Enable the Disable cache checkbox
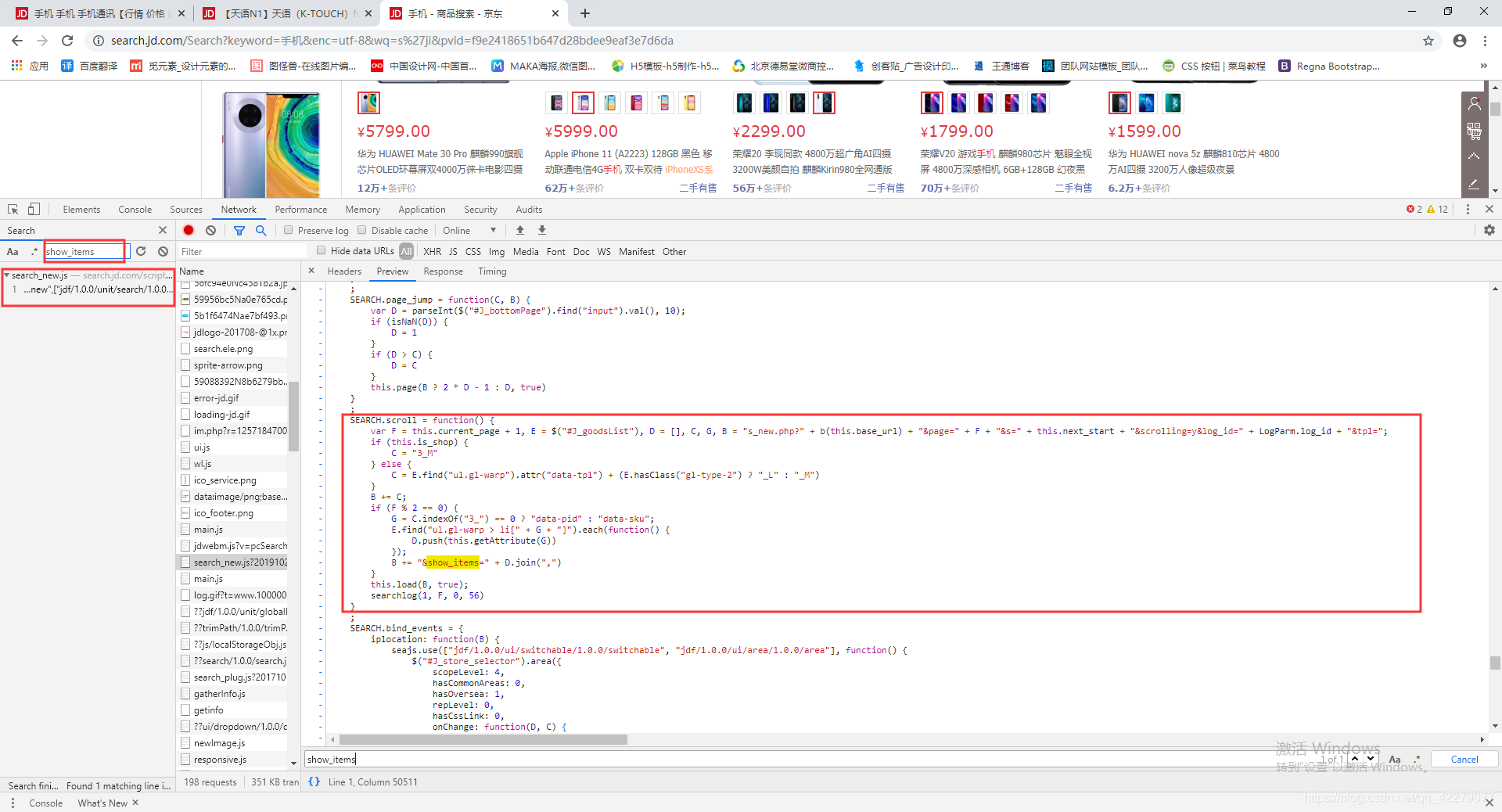The height and width of the screenshot is (812, 1502). pos(362,230)
